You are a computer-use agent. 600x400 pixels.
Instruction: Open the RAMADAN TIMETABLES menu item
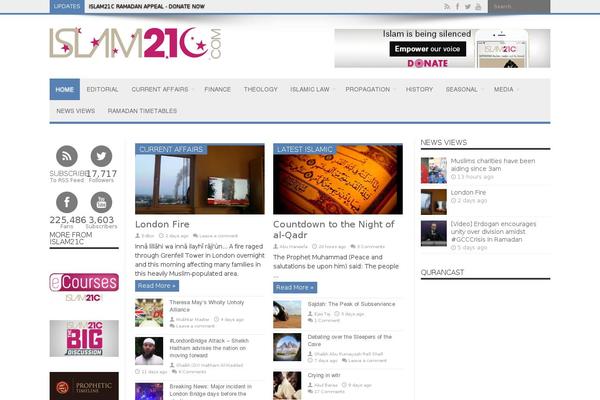142,111
